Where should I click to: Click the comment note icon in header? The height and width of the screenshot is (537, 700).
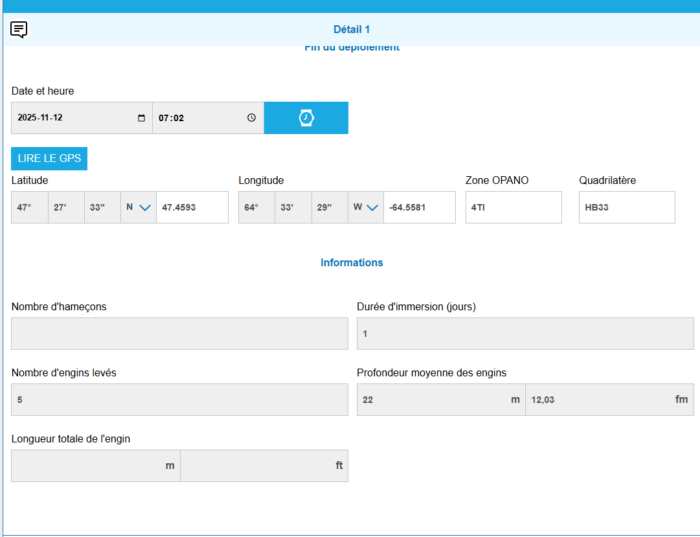click(18, 29)
